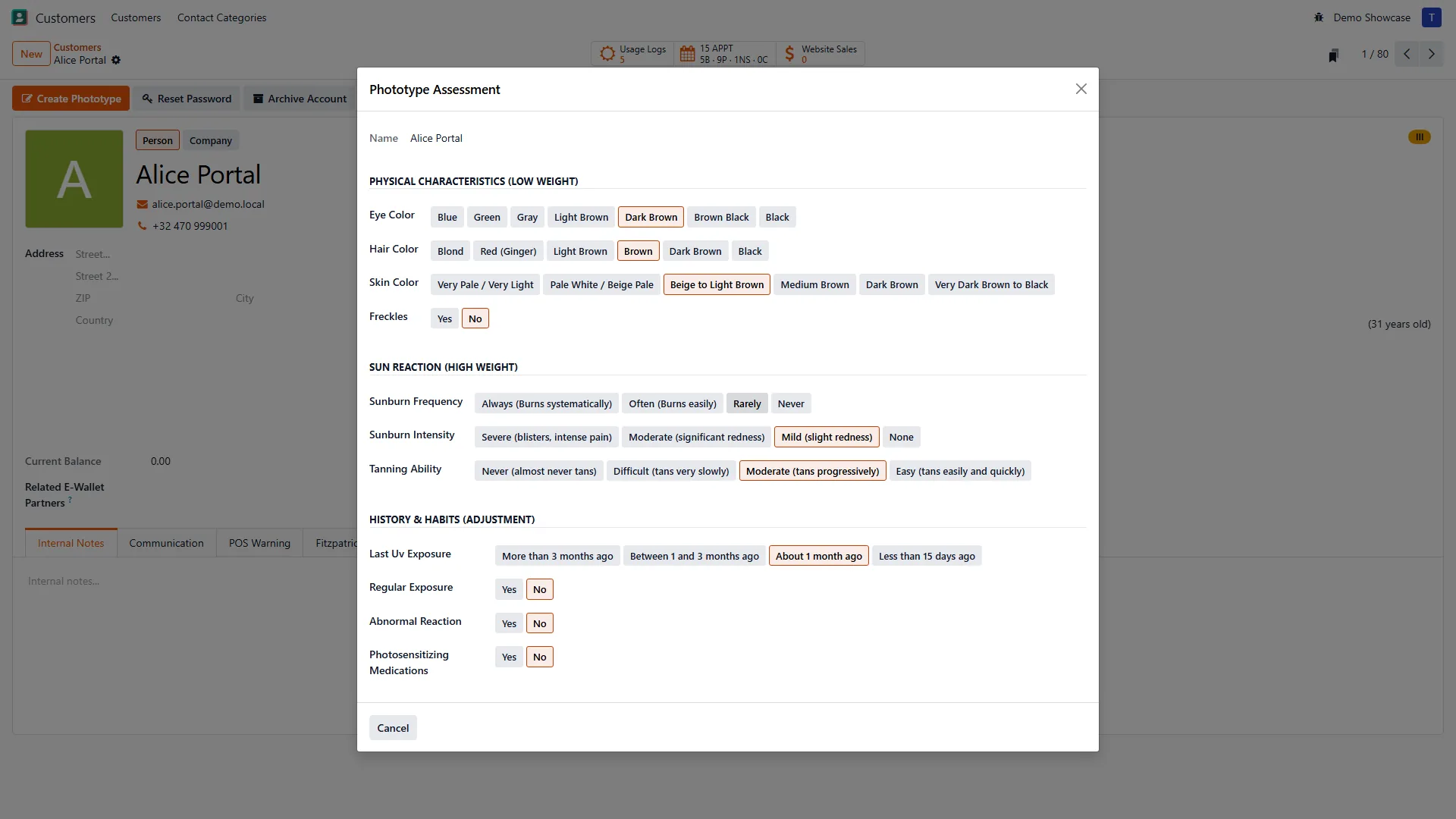This screenshot has height=819, width=1456.
Task: Switch to Communication tab
Action: point(166,544)
